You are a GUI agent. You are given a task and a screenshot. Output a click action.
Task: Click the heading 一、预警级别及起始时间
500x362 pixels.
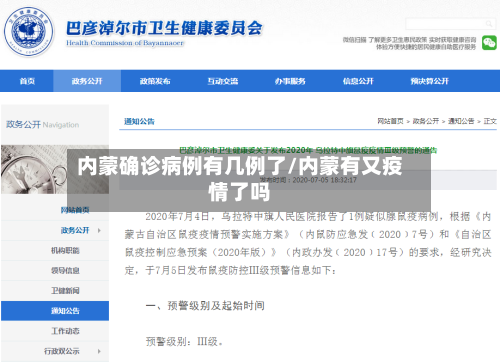[x=205, y=306]
